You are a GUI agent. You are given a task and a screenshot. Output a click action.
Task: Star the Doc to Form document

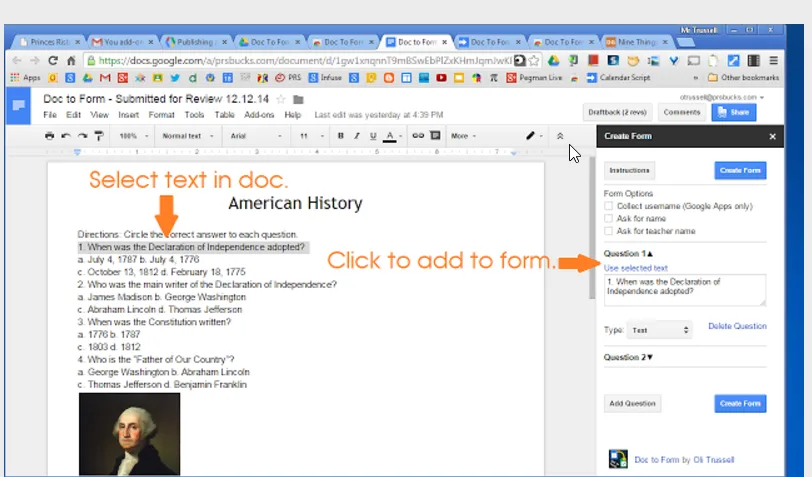pos(281,99)
